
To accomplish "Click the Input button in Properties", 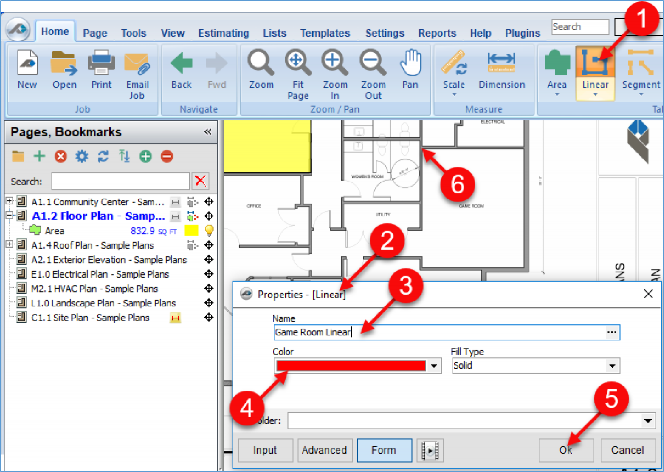I will pos(265,450).
